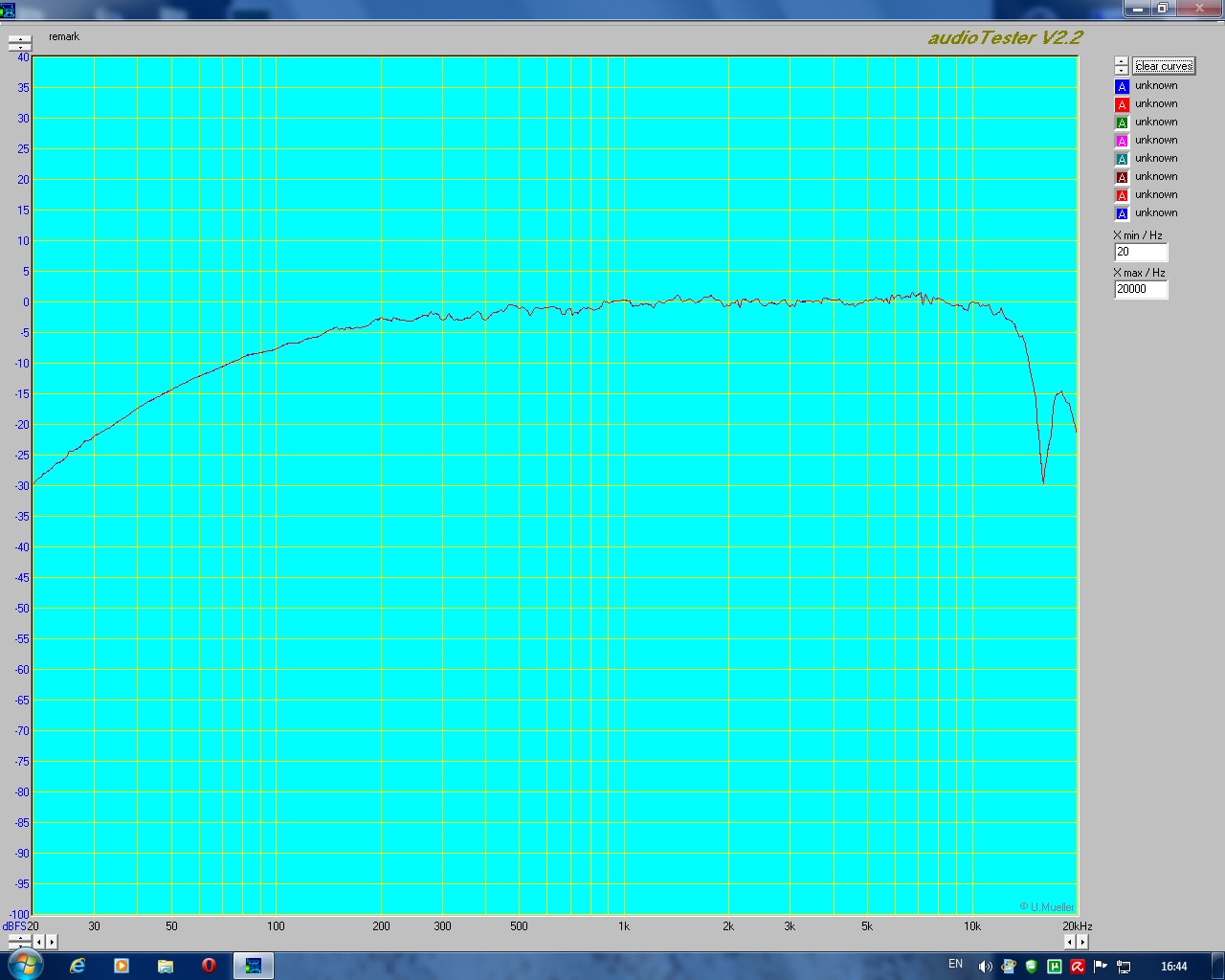Click the left arrow near 20 Hz axis label

39,942
